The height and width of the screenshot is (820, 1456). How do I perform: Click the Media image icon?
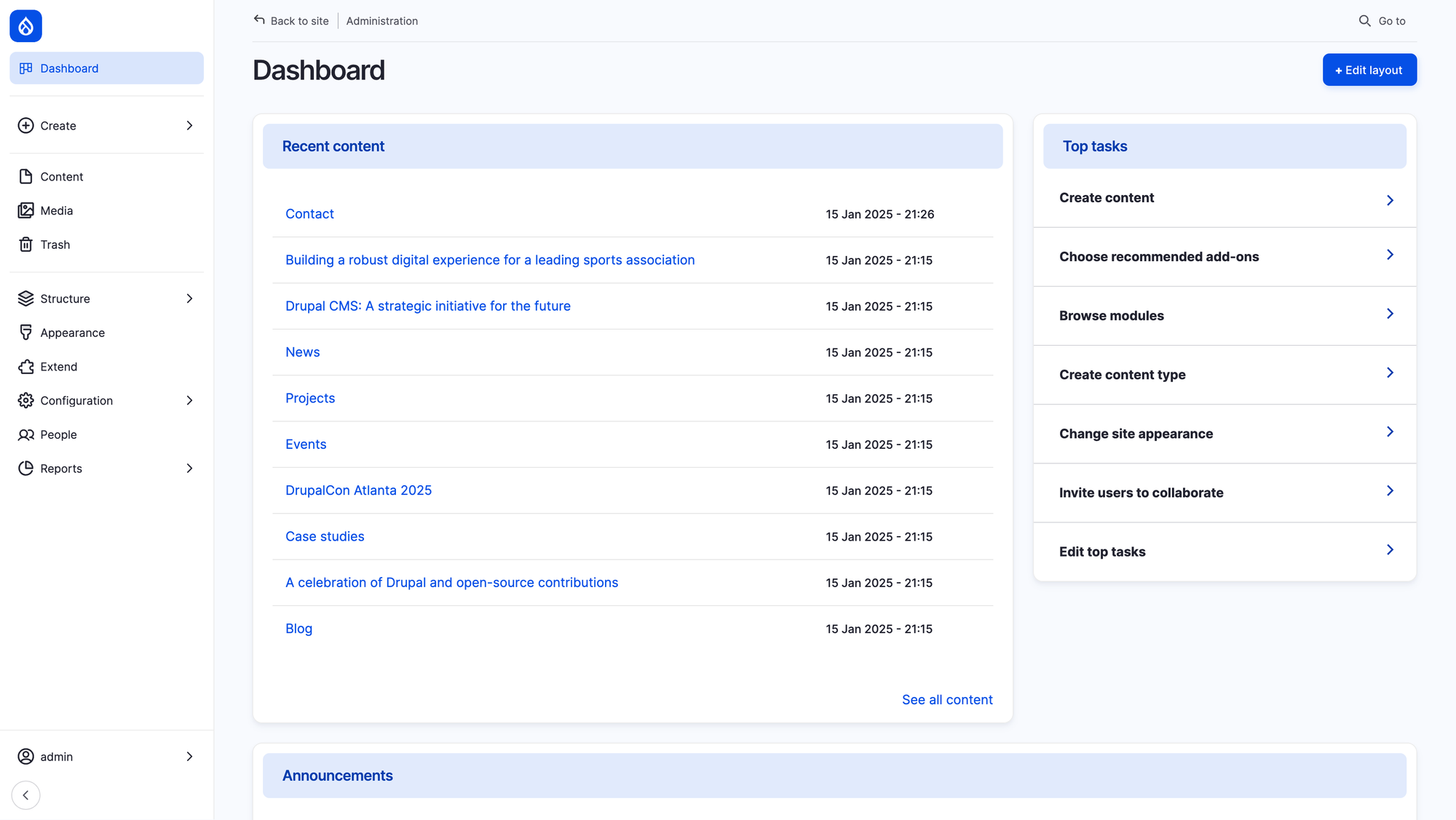pos(25,210)
